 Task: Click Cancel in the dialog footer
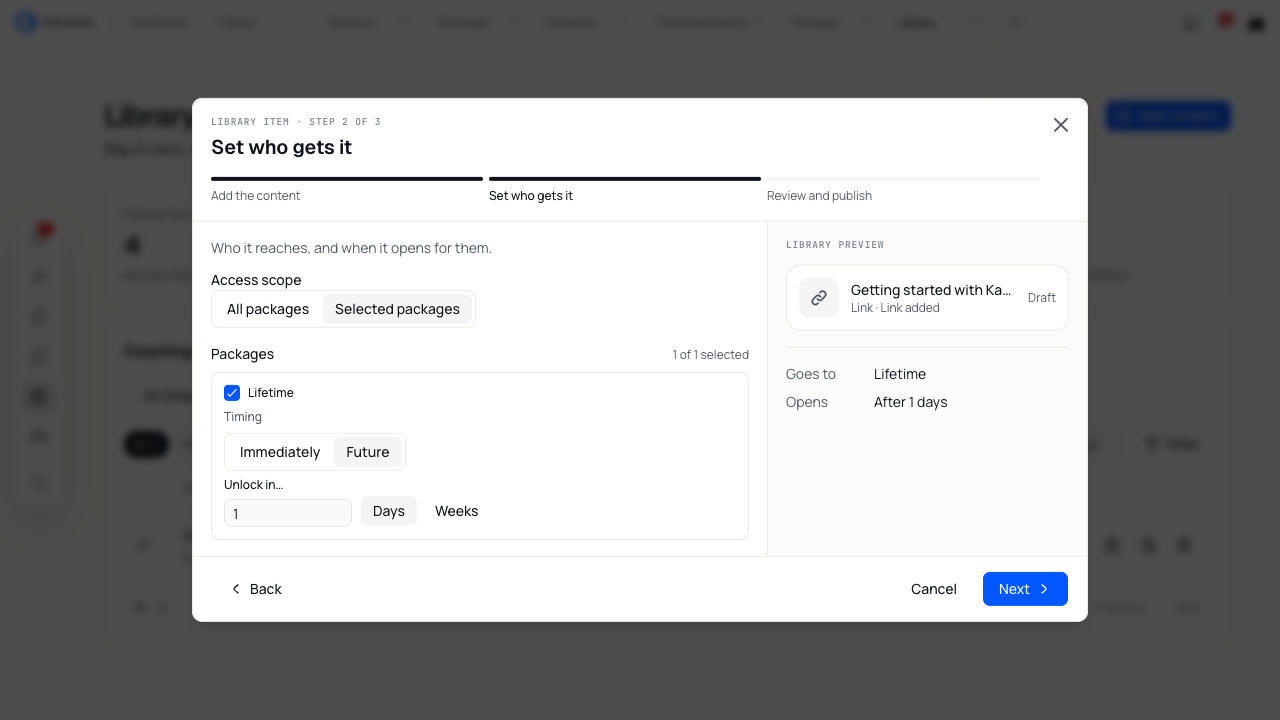[934, 589]
